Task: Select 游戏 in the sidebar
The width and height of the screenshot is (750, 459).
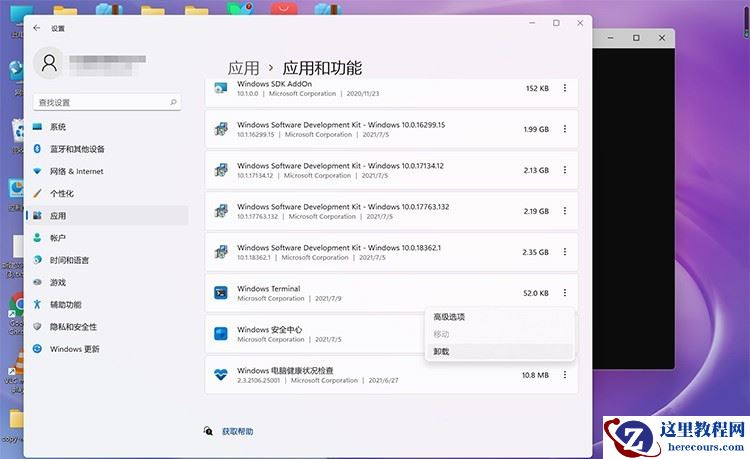Action: pos(58,282)
